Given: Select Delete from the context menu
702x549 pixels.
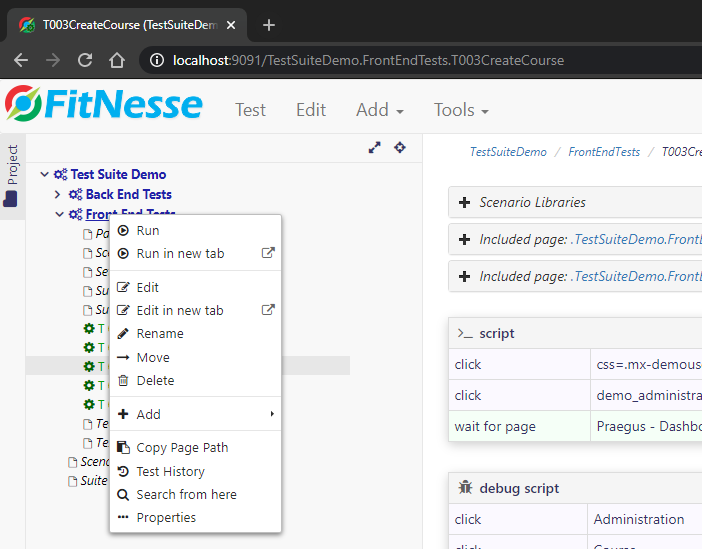Looking at the screenshot, I should (x=195, y=381).
